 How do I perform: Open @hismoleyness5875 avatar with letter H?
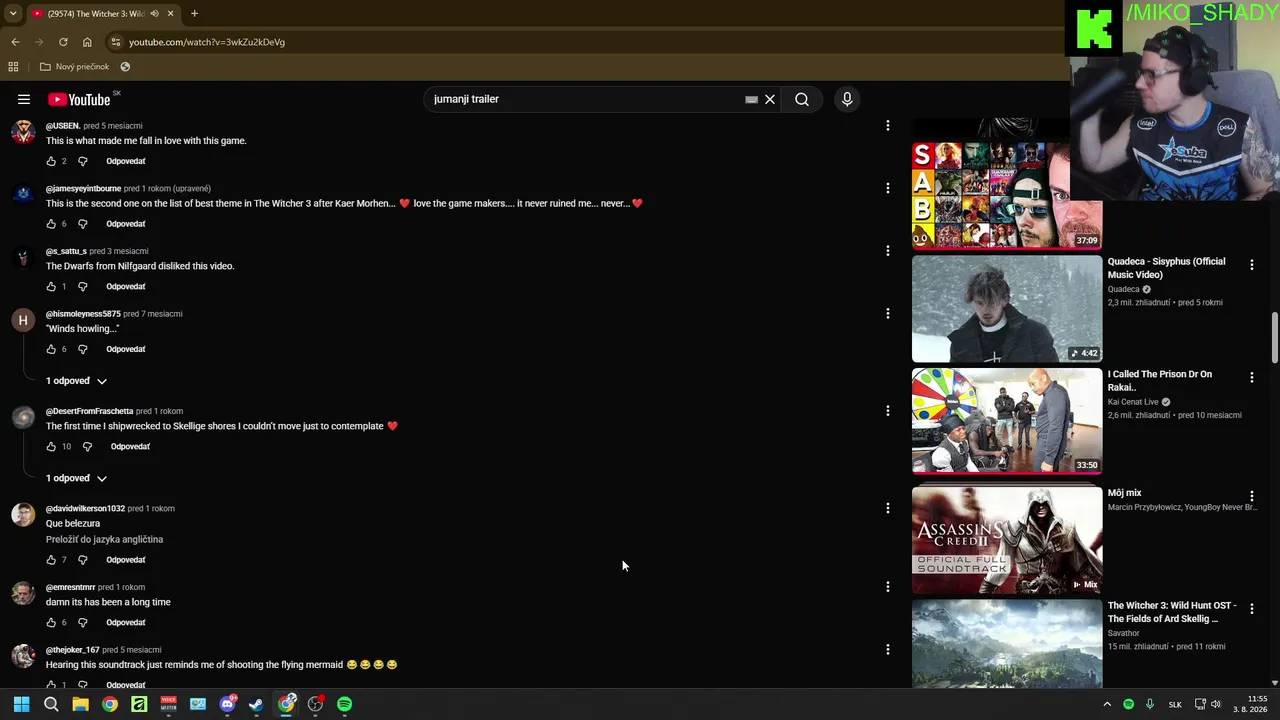[x=23, y=321]
